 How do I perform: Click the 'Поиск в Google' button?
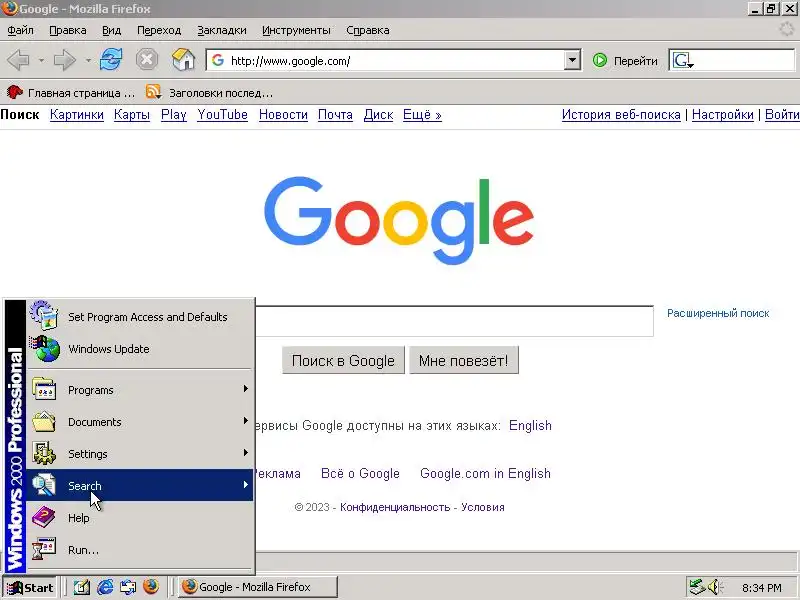[343, 360]
